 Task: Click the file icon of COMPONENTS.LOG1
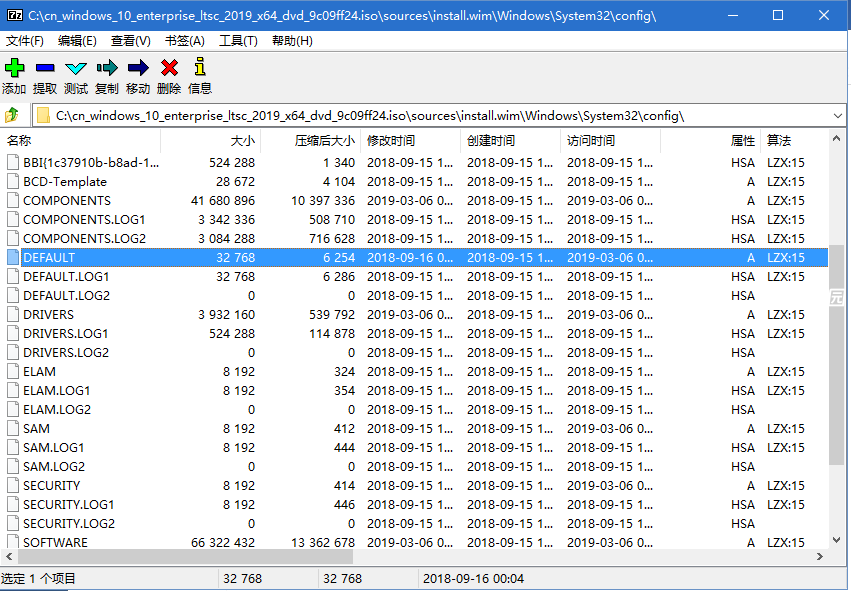tap(13, 219)
